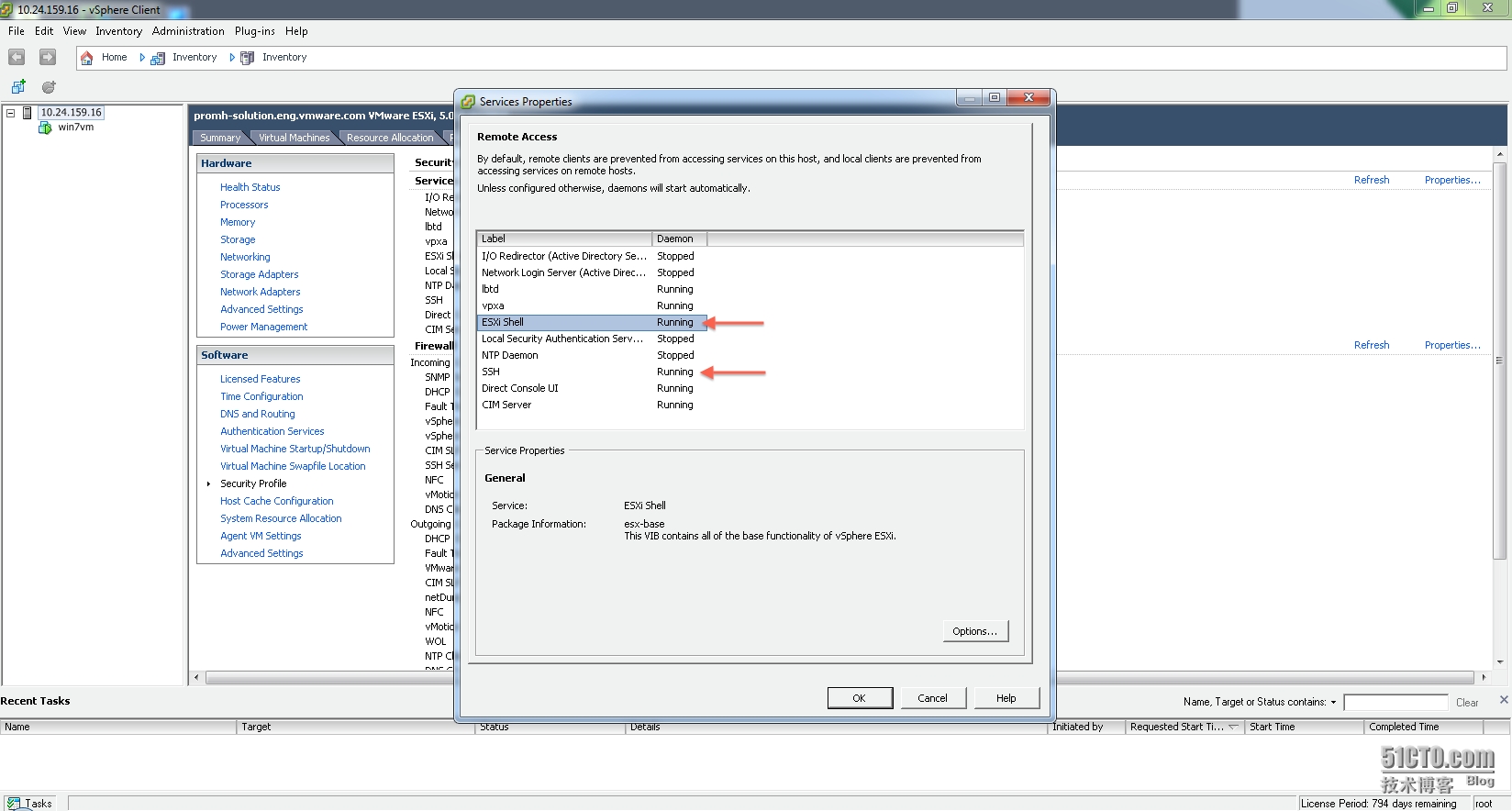The height and width of the screenshot is (811, 1512).
Task: Click the forward navigation arrow icon
Action: coord(48,57)
